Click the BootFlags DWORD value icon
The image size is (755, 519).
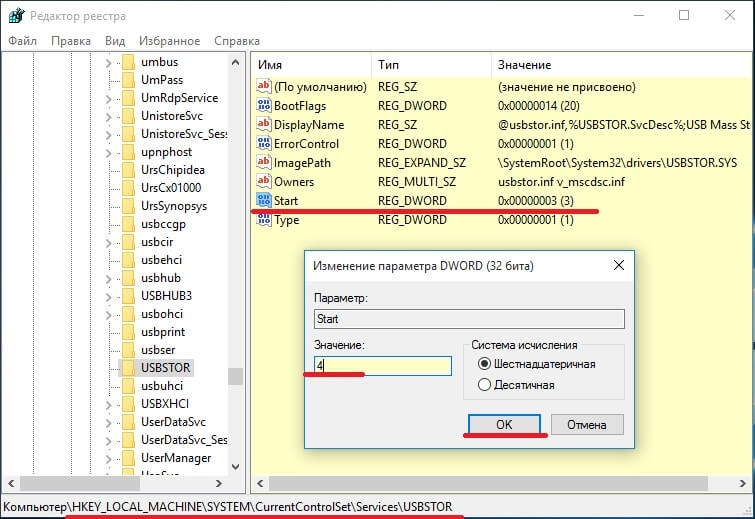(x=264, y=106)
